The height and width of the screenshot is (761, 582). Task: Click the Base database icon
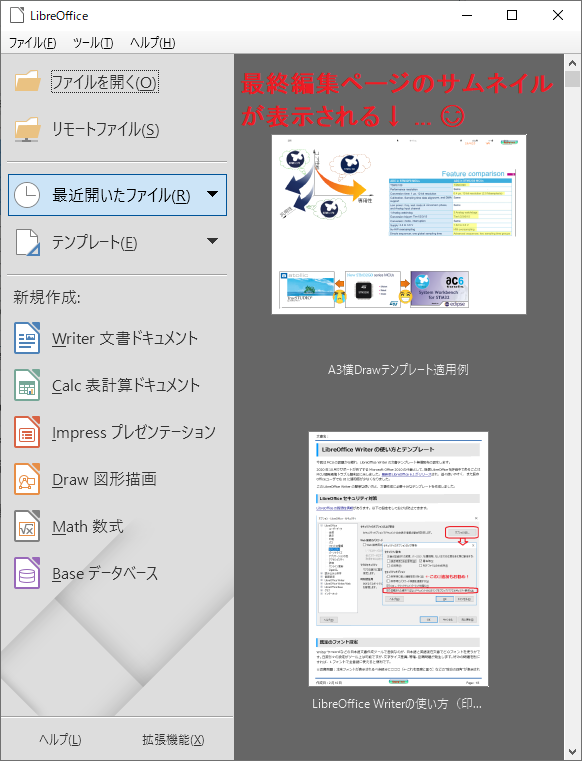(27, 573)
